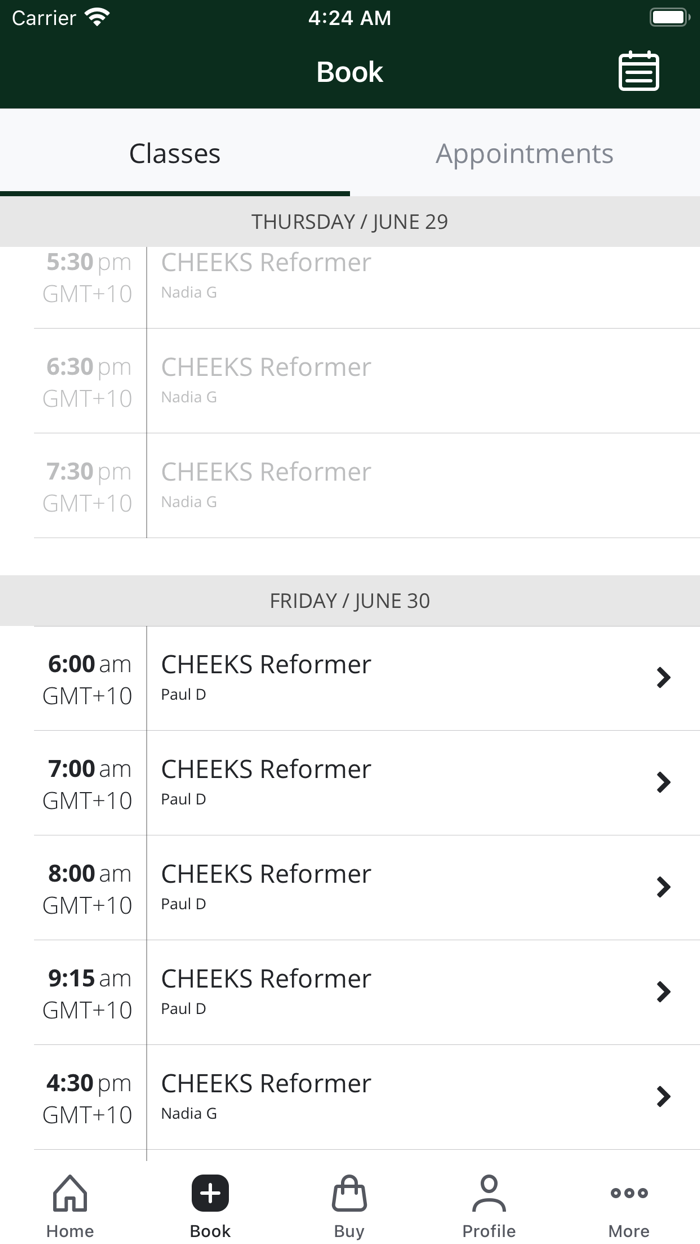The height and width of the screenshot is (1244, 700).
Task: Expand the 6:00 am class chevron
Action: [x=663, y=678]
